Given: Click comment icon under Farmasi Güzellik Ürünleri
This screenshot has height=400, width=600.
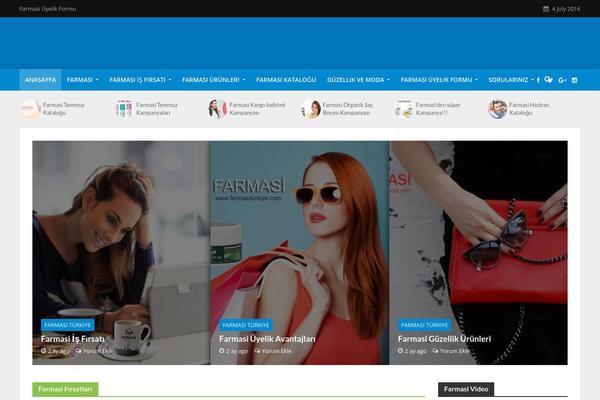Looking at the screenshot, I should [435, 351].
